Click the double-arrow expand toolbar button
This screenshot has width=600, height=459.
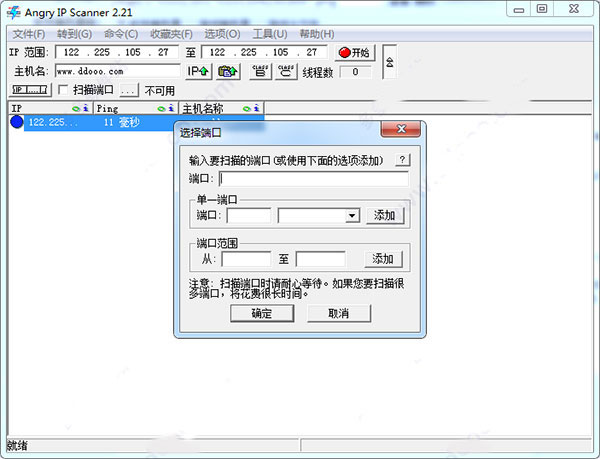tap(389, 60)
